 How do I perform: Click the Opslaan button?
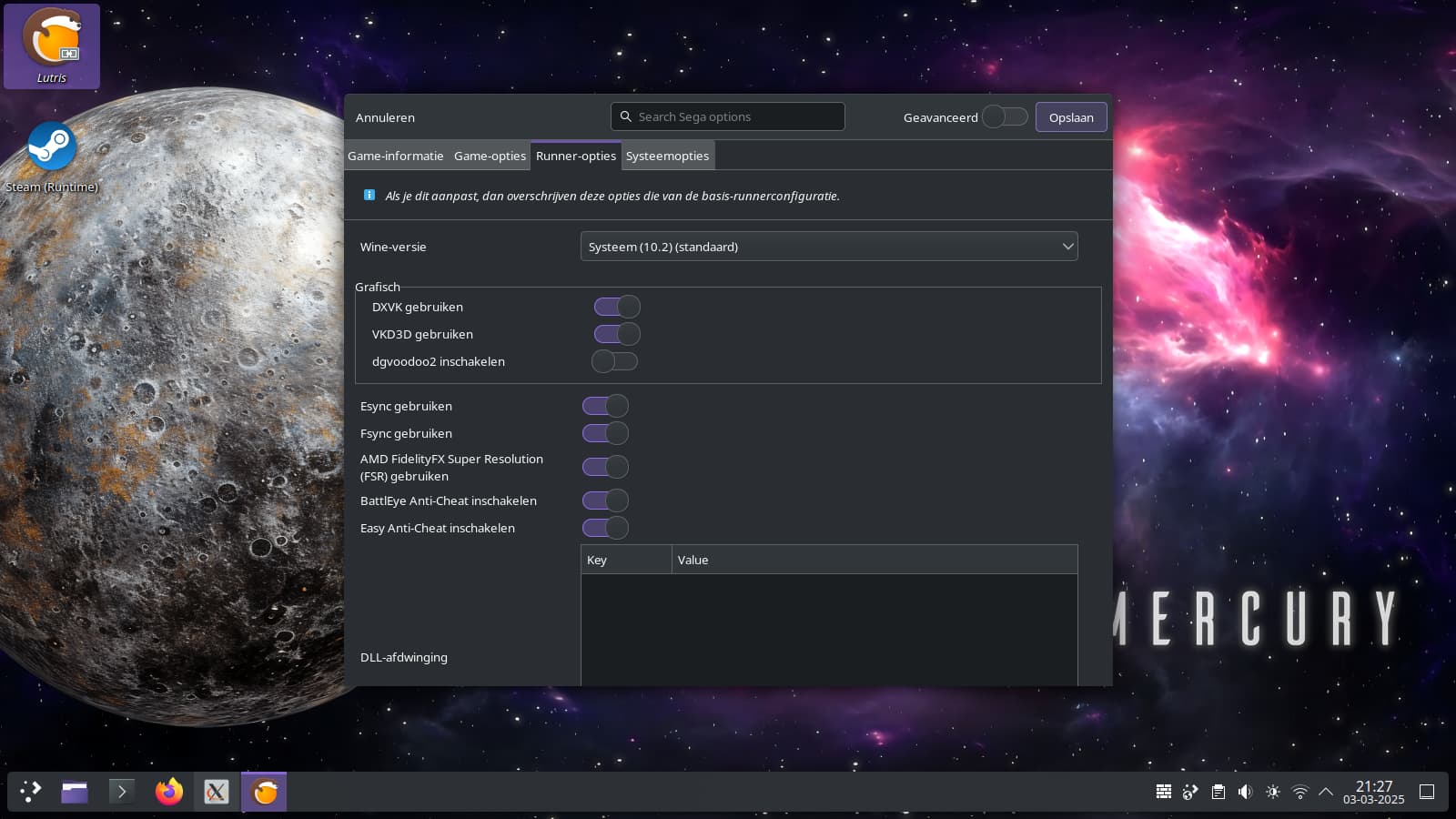point(1071,117)
